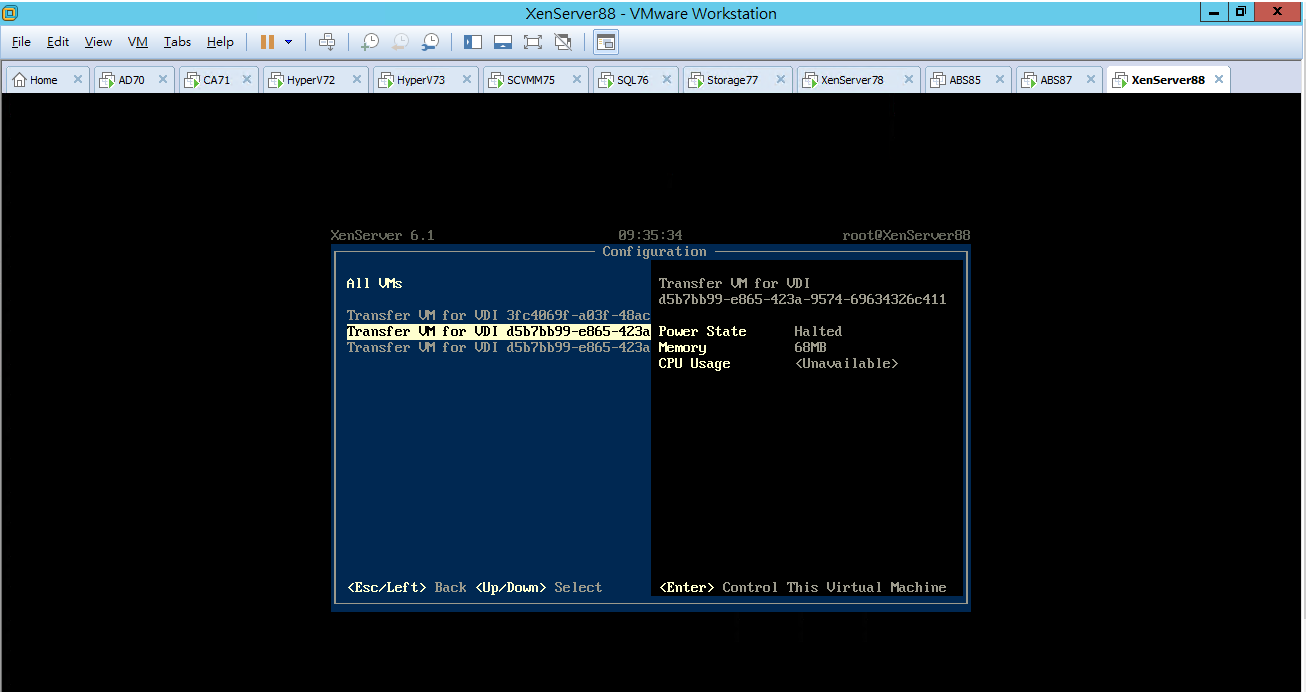The width and height of the screenshot is (1306, 692).
Task: Toggle the console view icon
Action: point(605,42)
